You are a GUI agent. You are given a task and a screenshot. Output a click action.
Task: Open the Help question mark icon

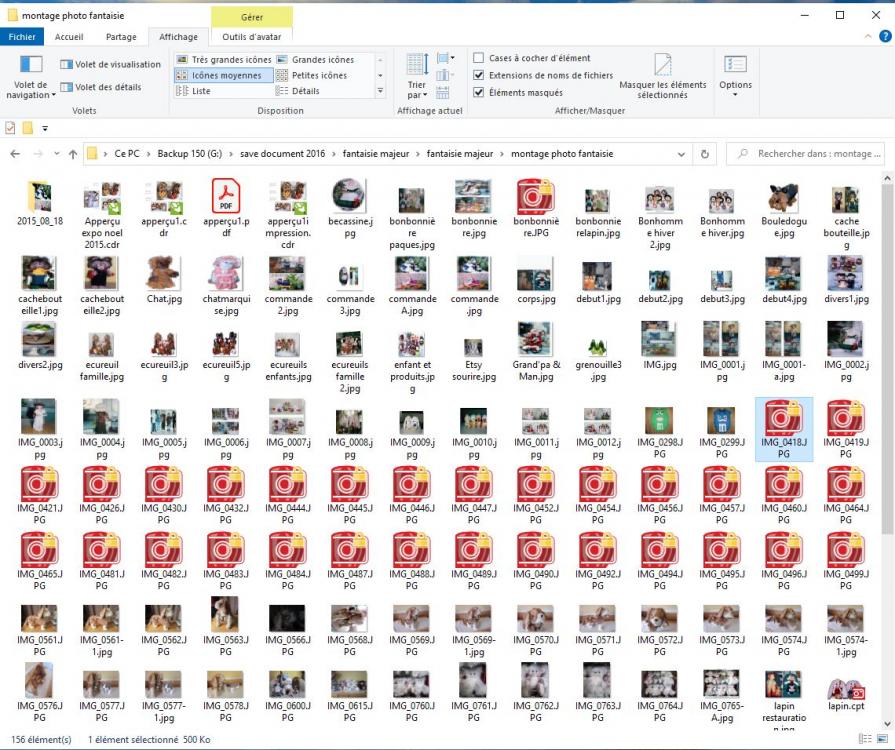coord(885,37)
